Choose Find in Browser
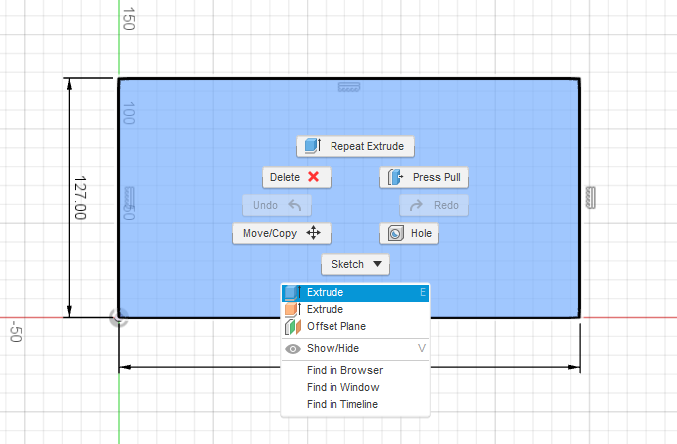 [x=344, y=370]
